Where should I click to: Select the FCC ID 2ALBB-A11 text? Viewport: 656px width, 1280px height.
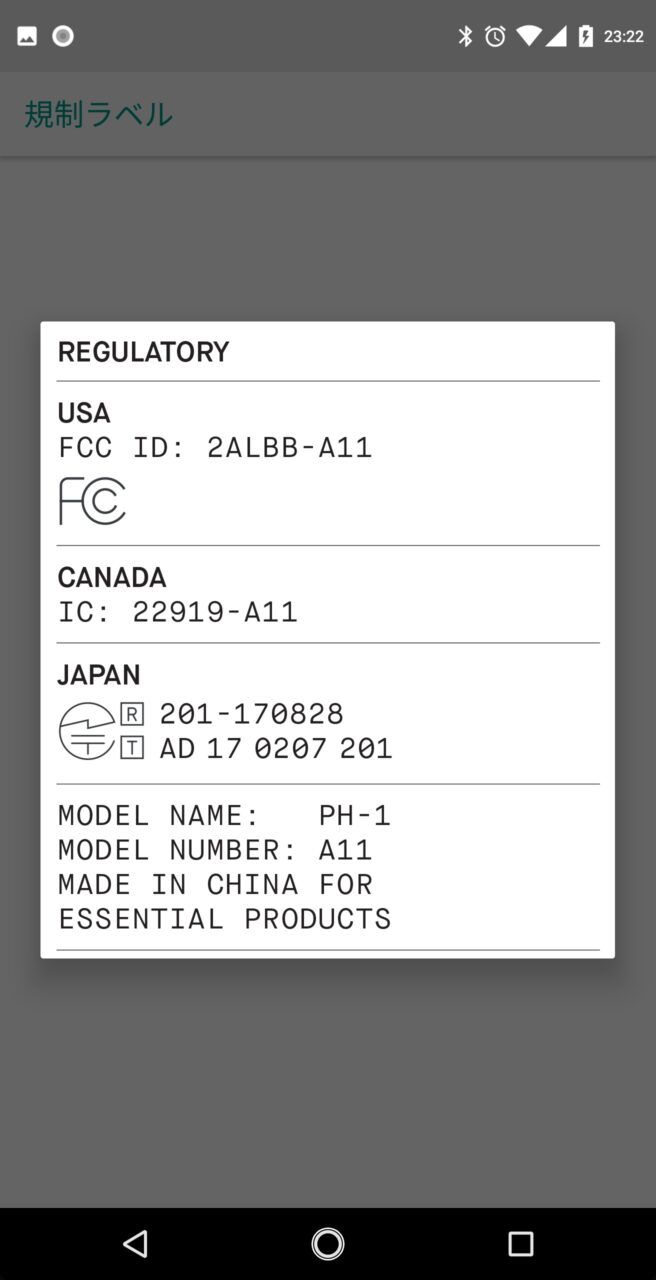coord(215,447)
